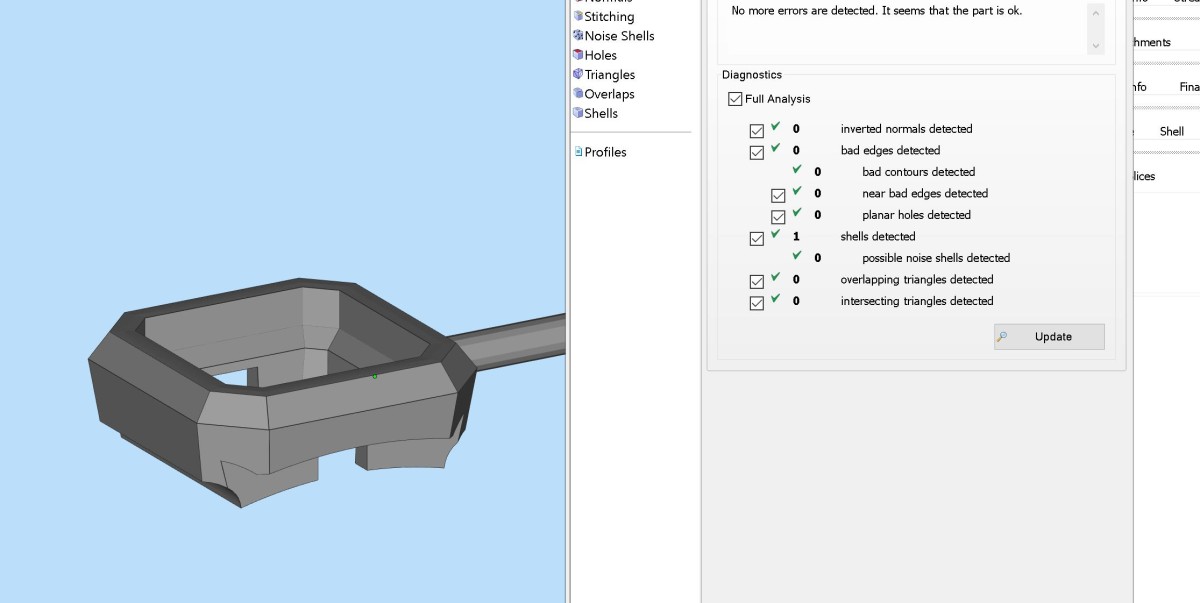Click the Update button

pos(1049,337)
